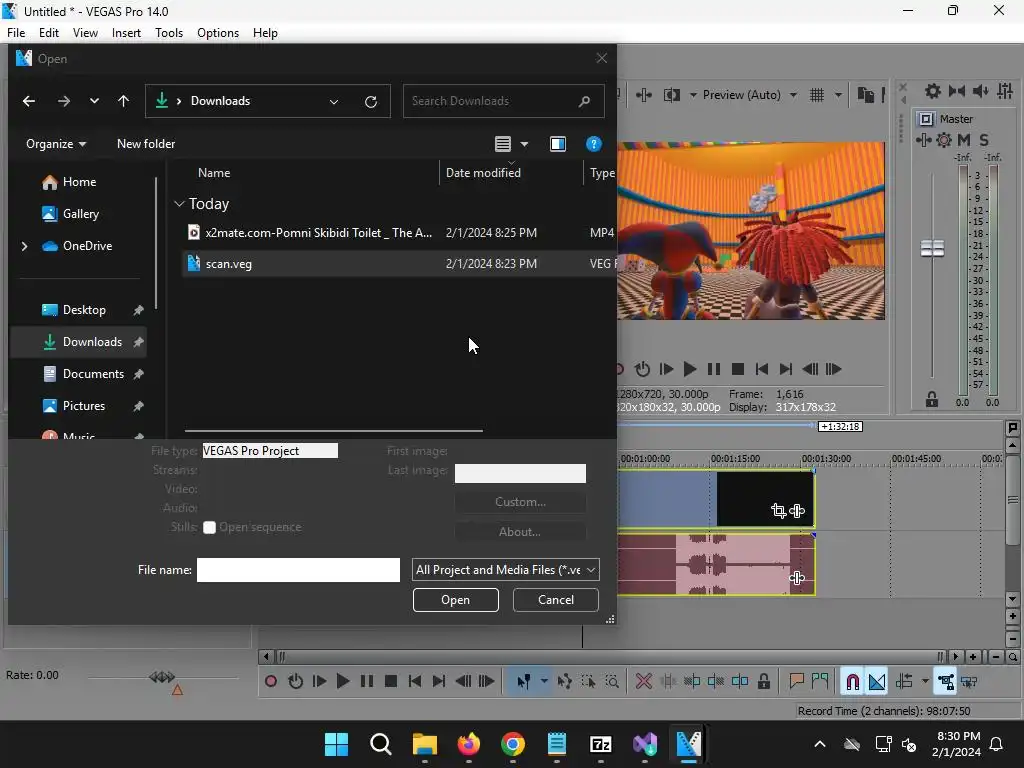This screenshot has width=1024, height=768.
Task: Go to start in the timeline transport bar
Action: [x=415, y=682]
